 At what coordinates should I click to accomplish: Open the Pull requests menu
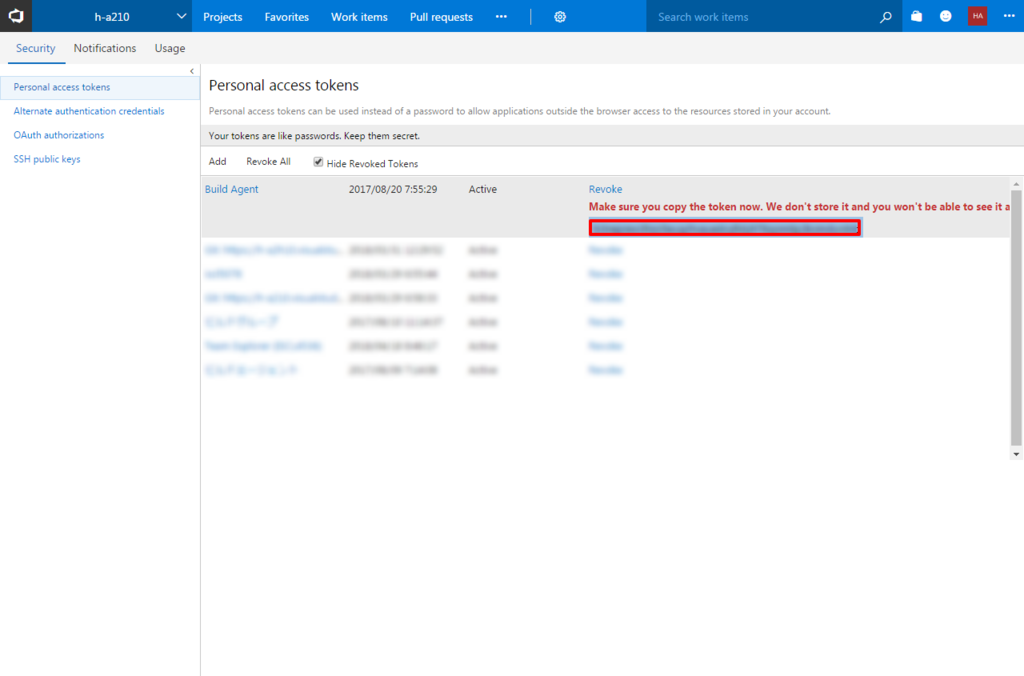[x=441, y=17]
